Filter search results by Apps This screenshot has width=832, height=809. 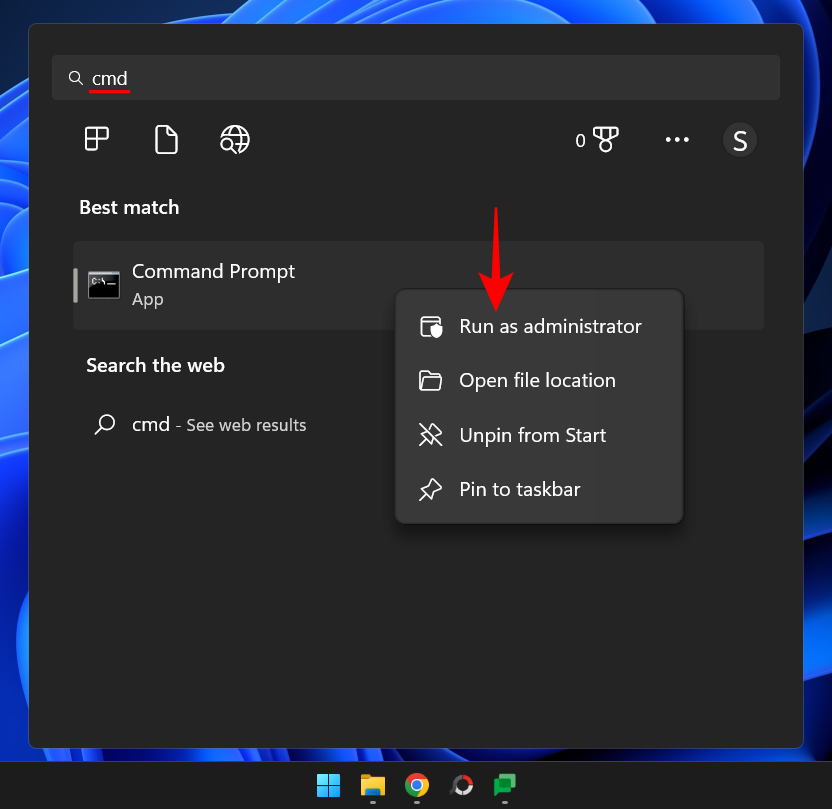point(96,139)
